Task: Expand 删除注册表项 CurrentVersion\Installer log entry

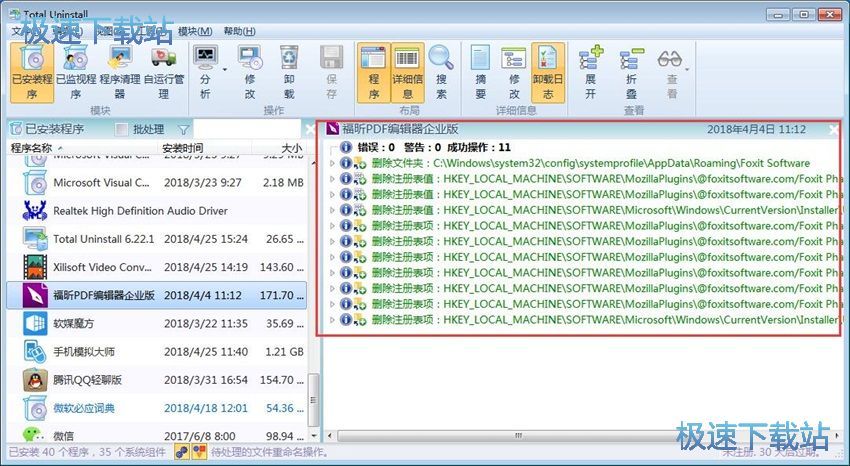Action: [x=333, y=320]
